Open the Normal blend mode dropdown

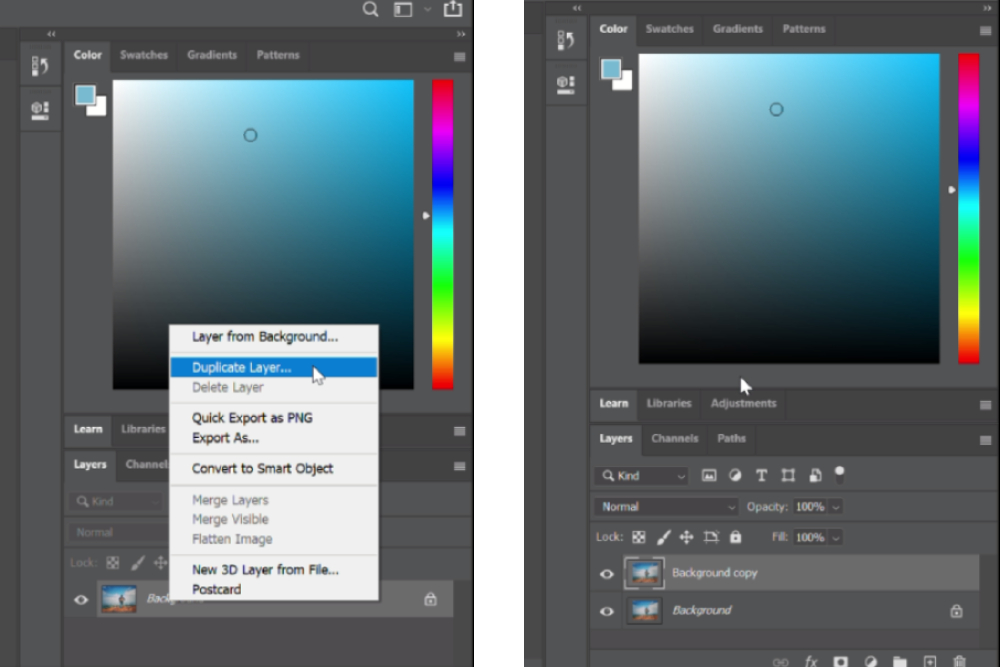pos(664,507)
